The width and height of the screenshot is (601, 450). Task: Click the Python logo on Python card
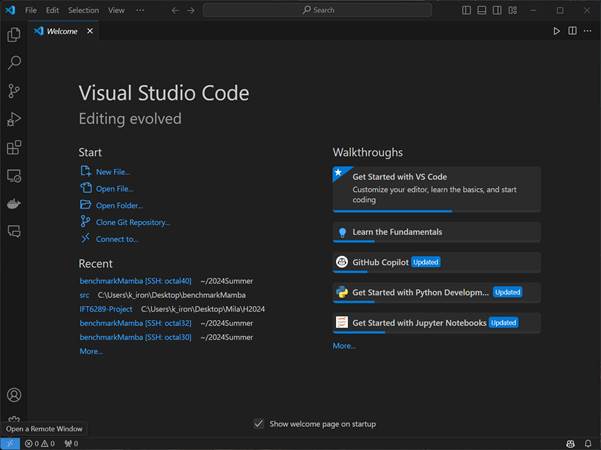[x=342, y=292]
